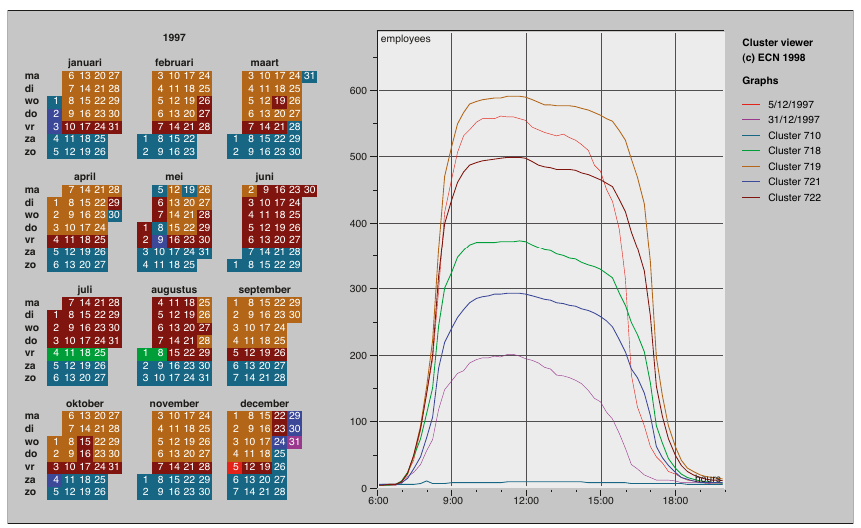Click the green line swatch for Cluster 718

click(x=751, y=151)
